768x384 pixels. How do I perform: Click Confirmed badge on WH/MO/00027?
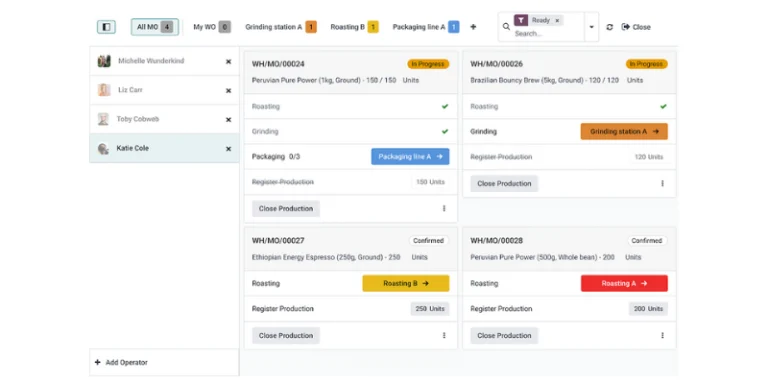[x=429, y=241]
